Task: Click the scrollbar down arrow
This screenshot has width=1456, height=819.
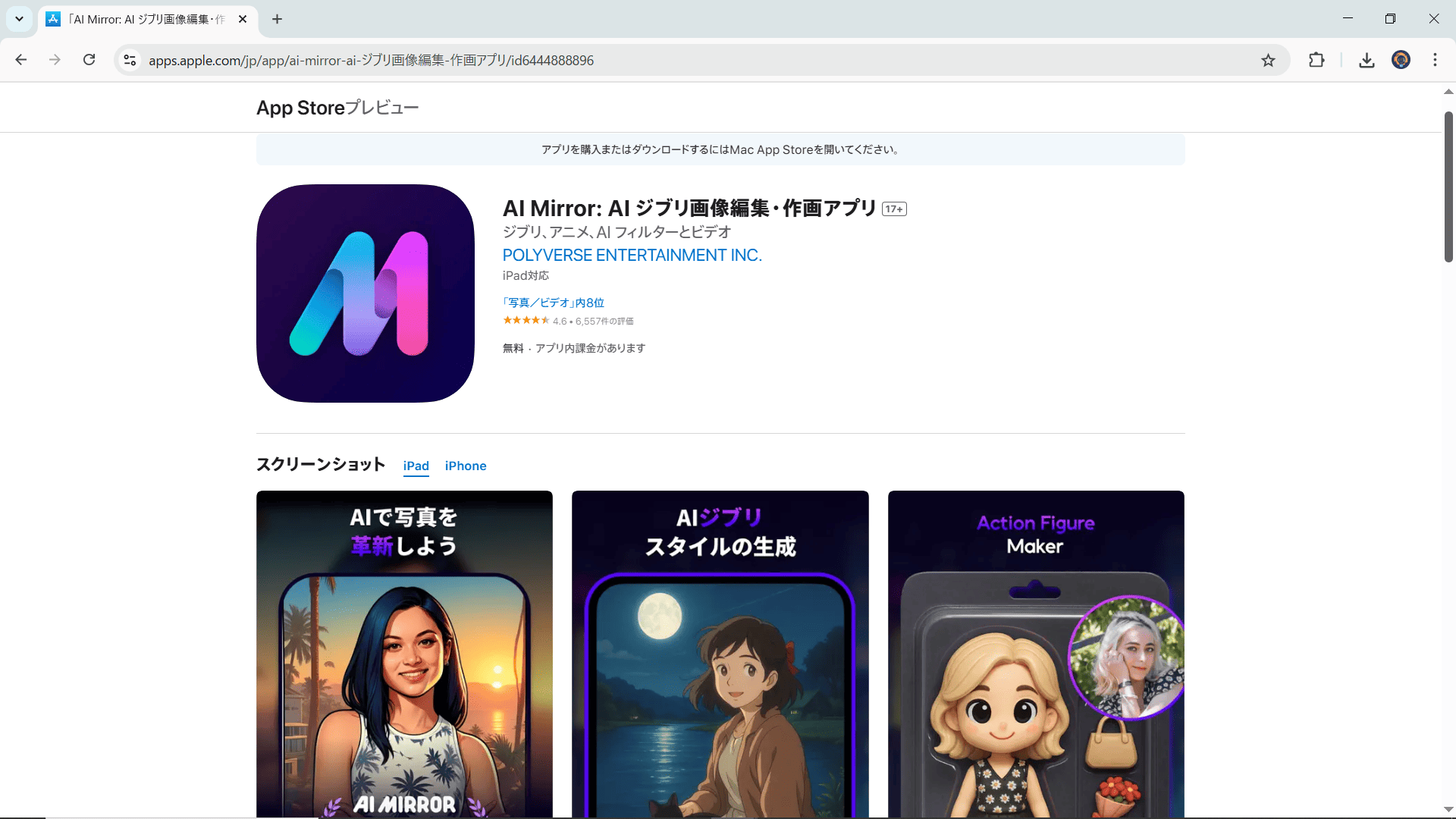Action: point(1448,810)
